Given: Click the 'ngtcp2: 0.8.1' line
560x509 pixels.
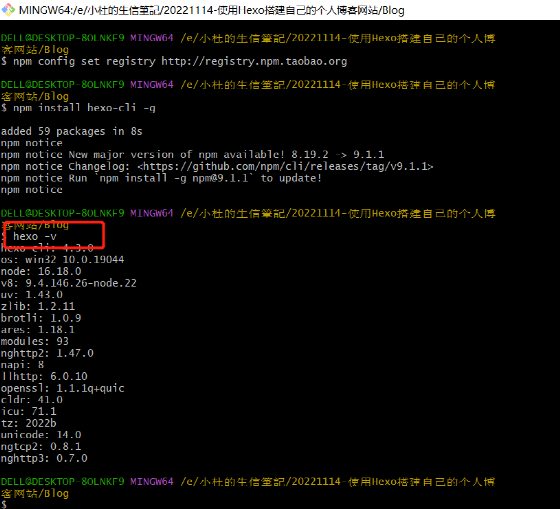Looking at the screenshot, I should (41, 446).
